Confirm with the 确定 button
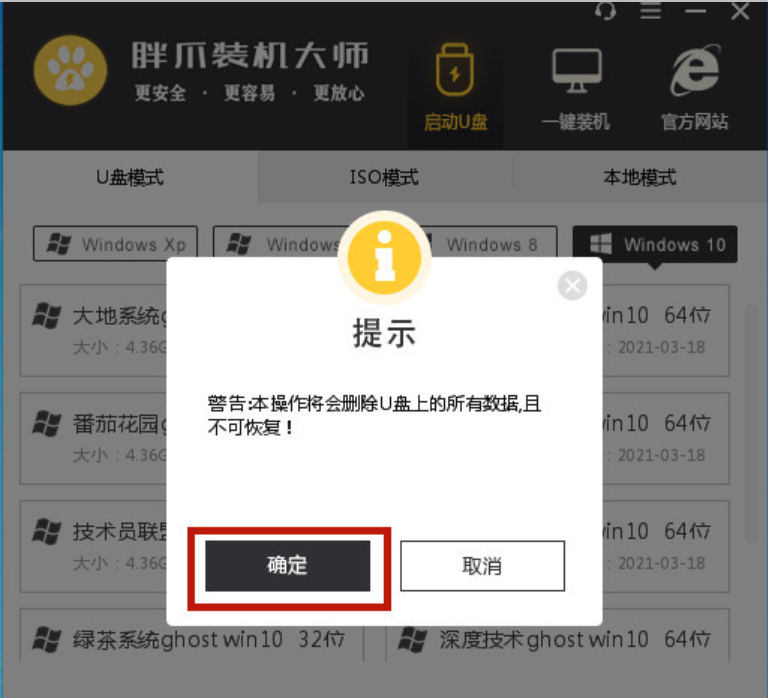768x698 pixels. point(288,566)
